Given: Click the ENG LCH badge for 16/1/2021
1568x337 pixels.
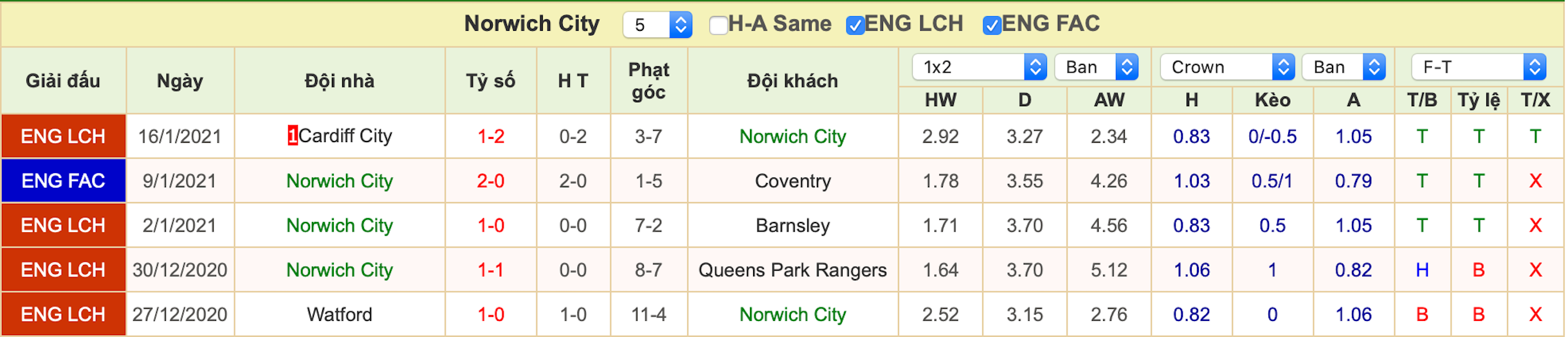Looking at the screenshot, I should [63, 136].
